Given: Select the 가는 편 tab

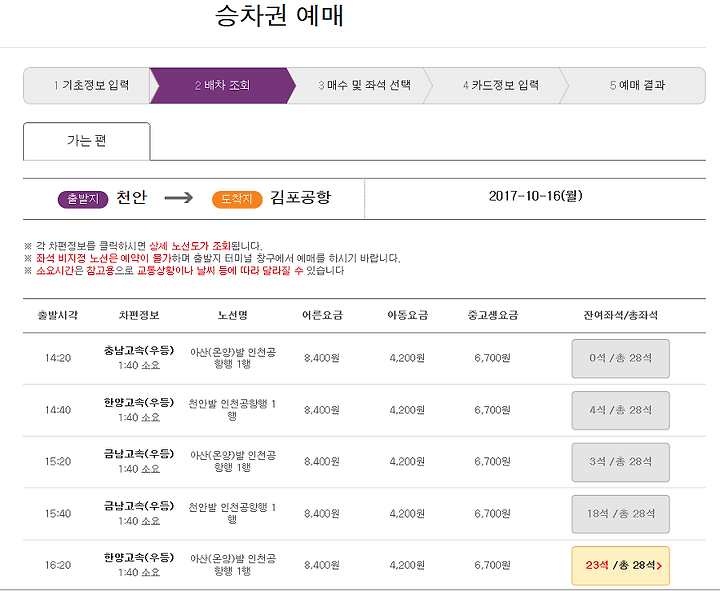Looking at the screenshot, I should coord(87,141).
